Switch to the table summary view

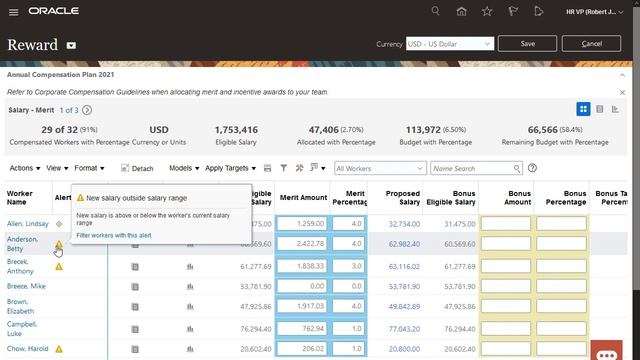point(600,109)
